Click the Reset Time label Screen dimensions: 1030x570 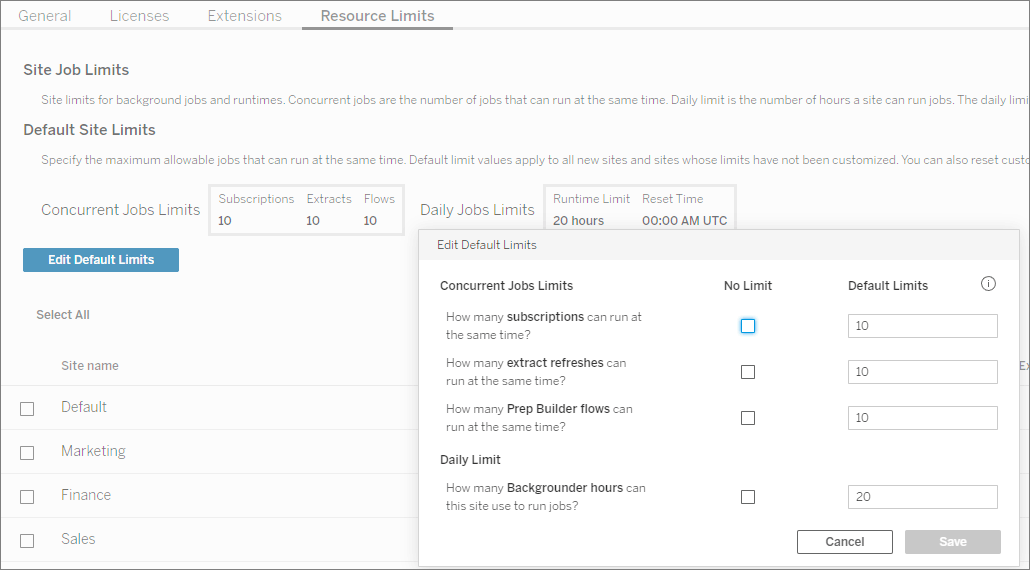(673, 199)
